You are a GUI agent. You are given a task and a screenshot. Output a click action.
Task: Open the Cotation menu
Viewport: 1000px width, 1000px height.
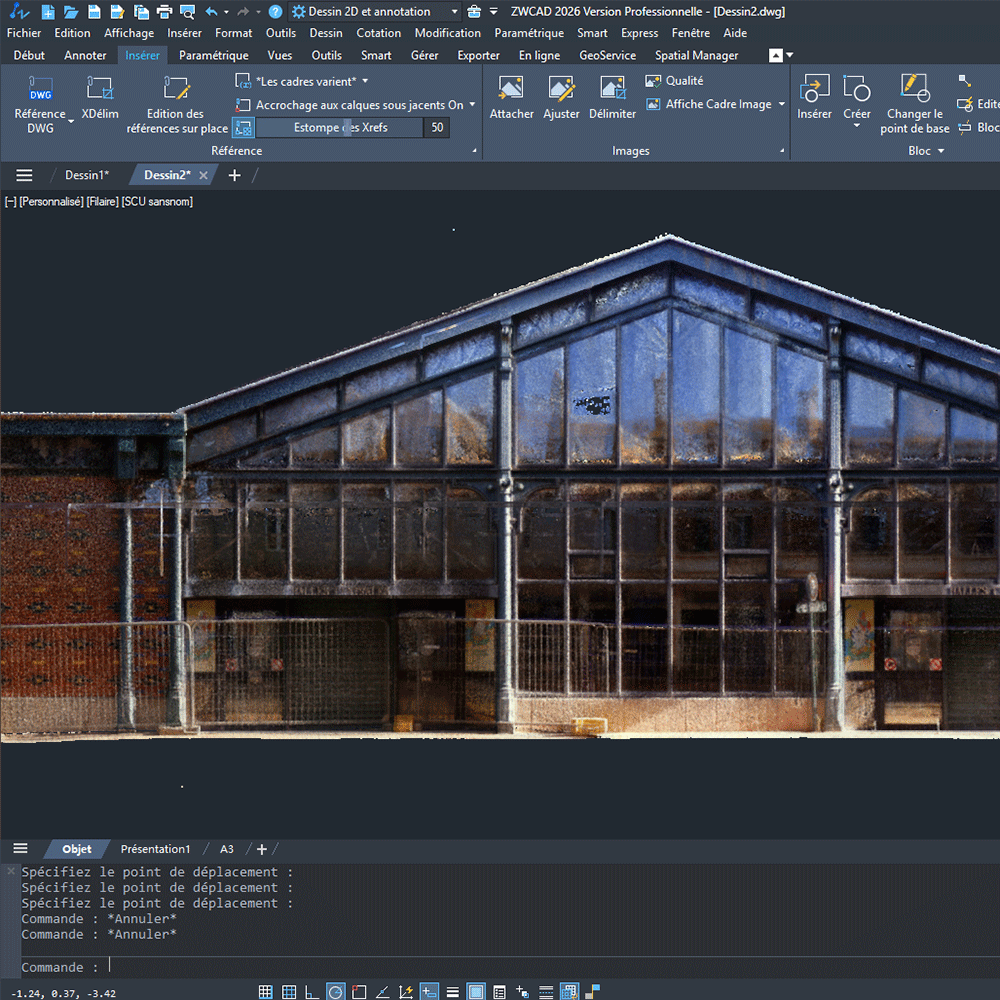378,33
